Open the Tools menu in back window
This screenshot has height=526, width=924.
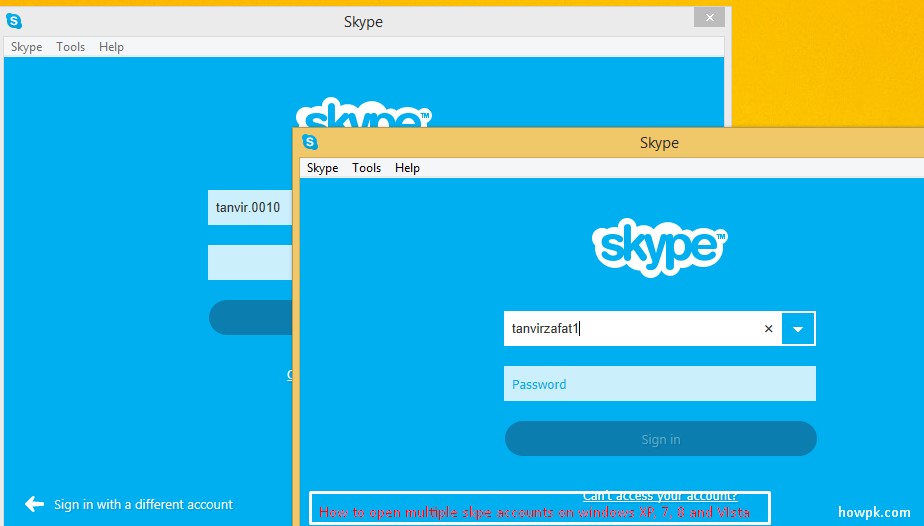pyautogui.click(x=71, y=47)
